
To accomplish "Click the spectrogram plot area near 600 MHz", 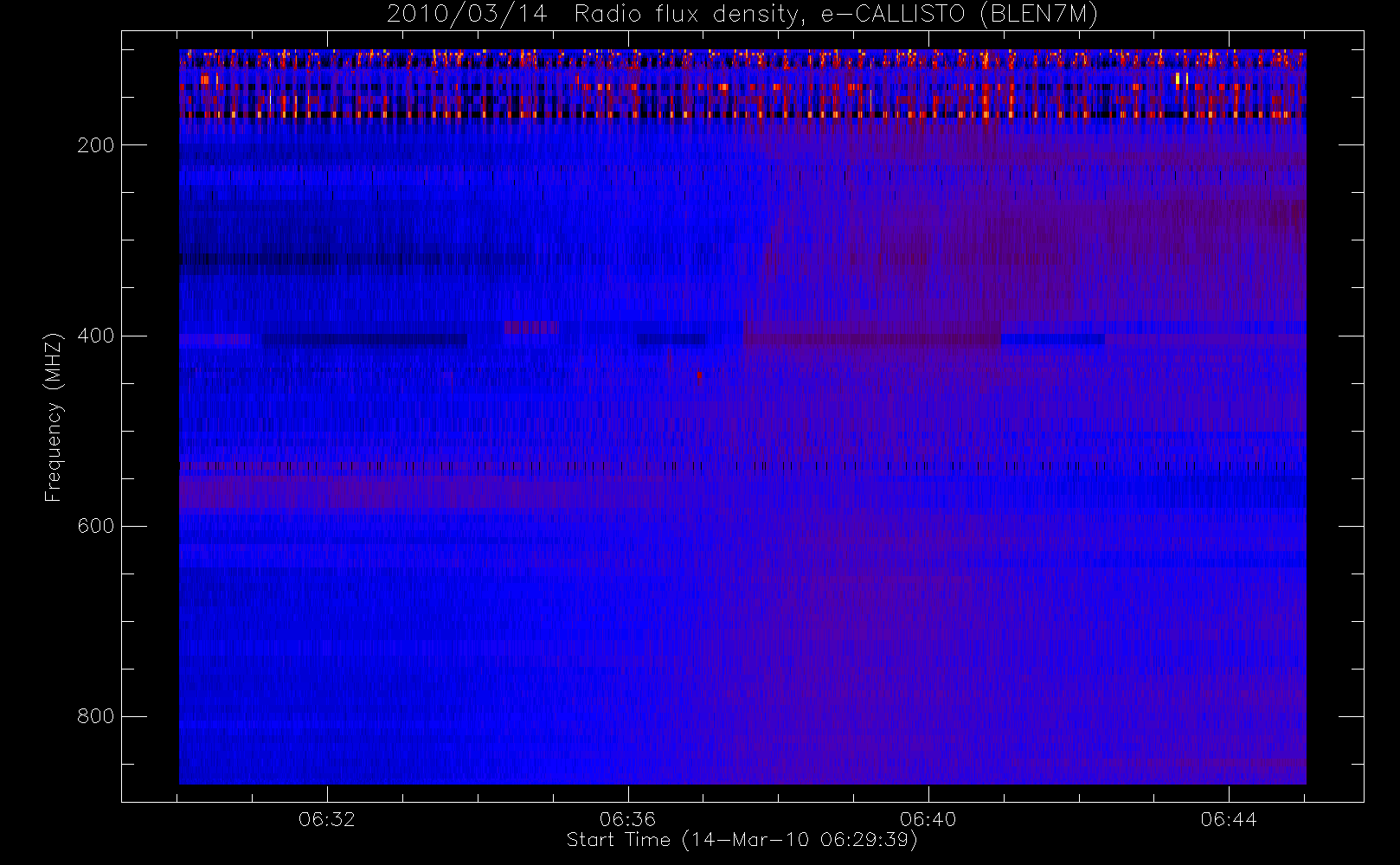I will [742, 526].
